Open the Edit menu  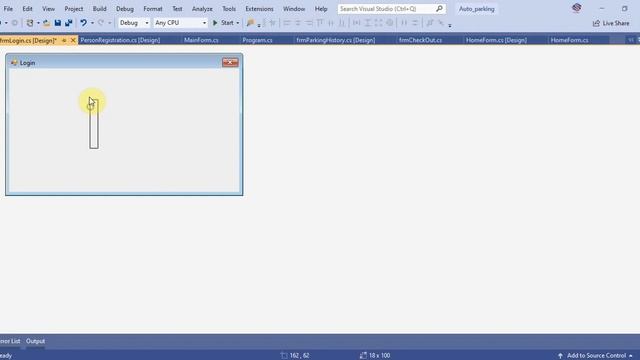(27, 9)
